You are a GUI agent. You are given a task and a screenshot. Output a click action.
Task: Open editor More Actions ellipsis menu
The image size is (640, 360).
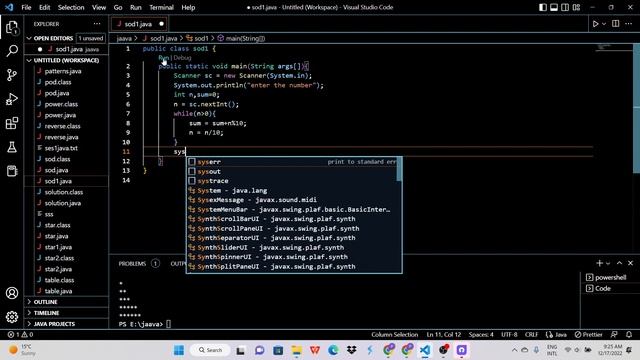(629, 24)
